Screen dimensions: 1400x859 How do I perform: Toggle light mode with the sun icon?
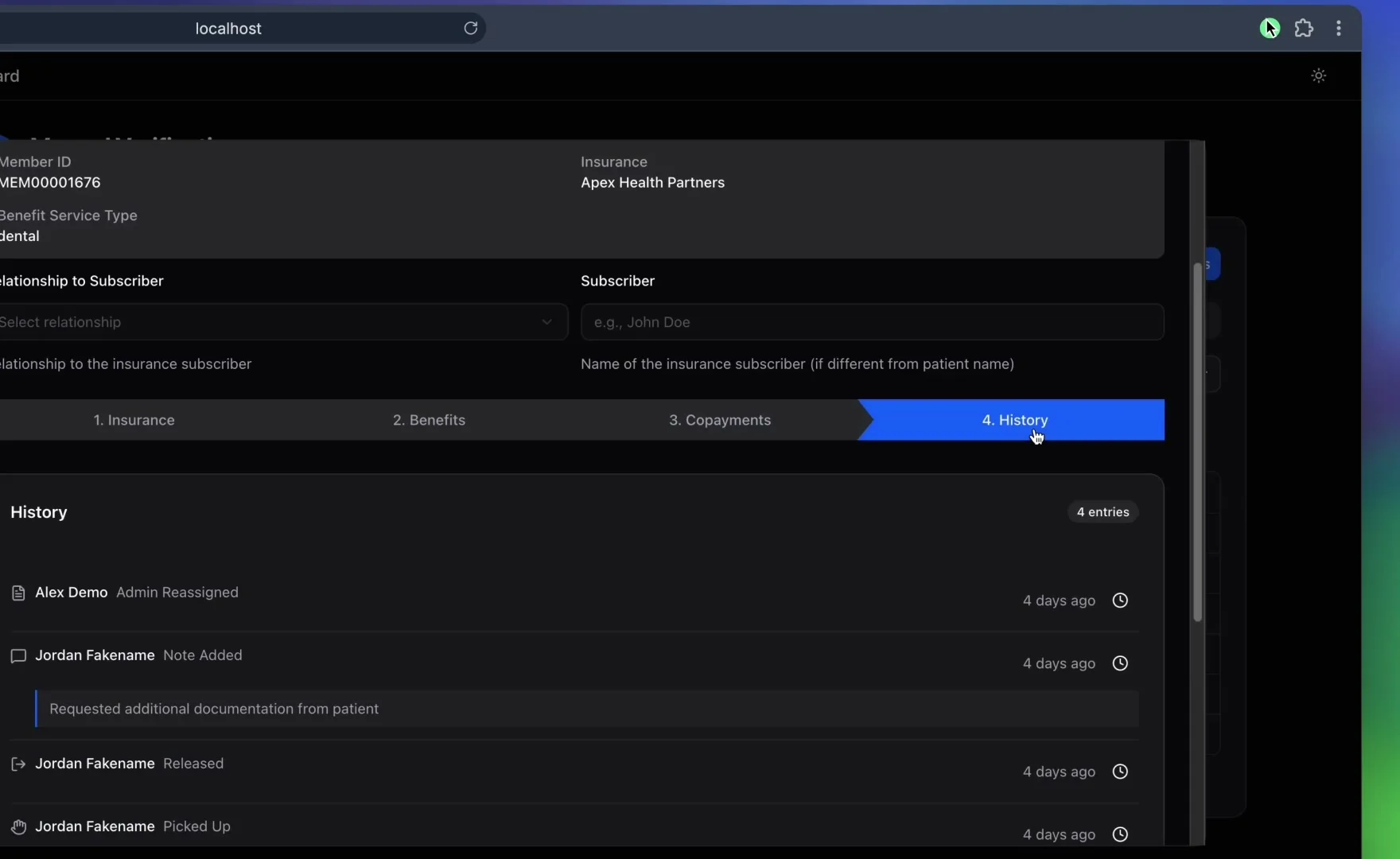tap(1319, 75)
